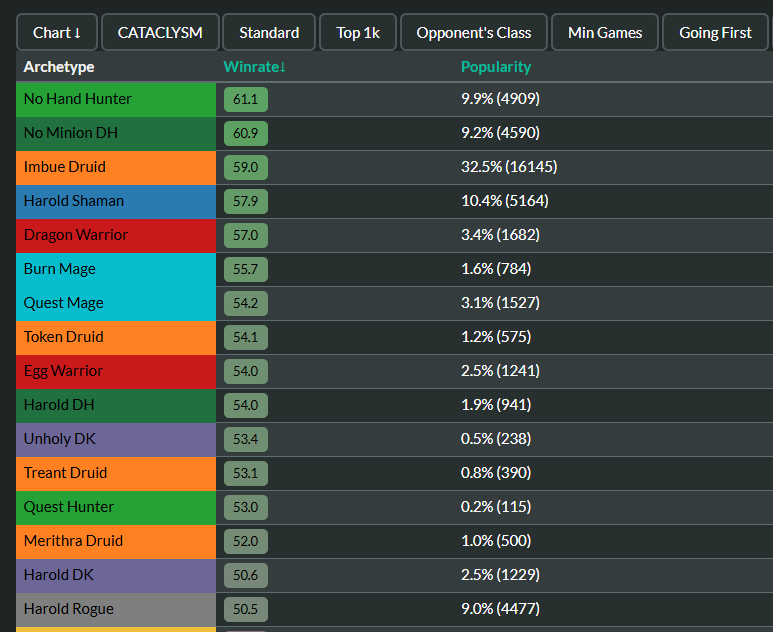Open the Quest Hunter archetype
The height and width of the screenshot is (632, 773).
pos(116,508)
